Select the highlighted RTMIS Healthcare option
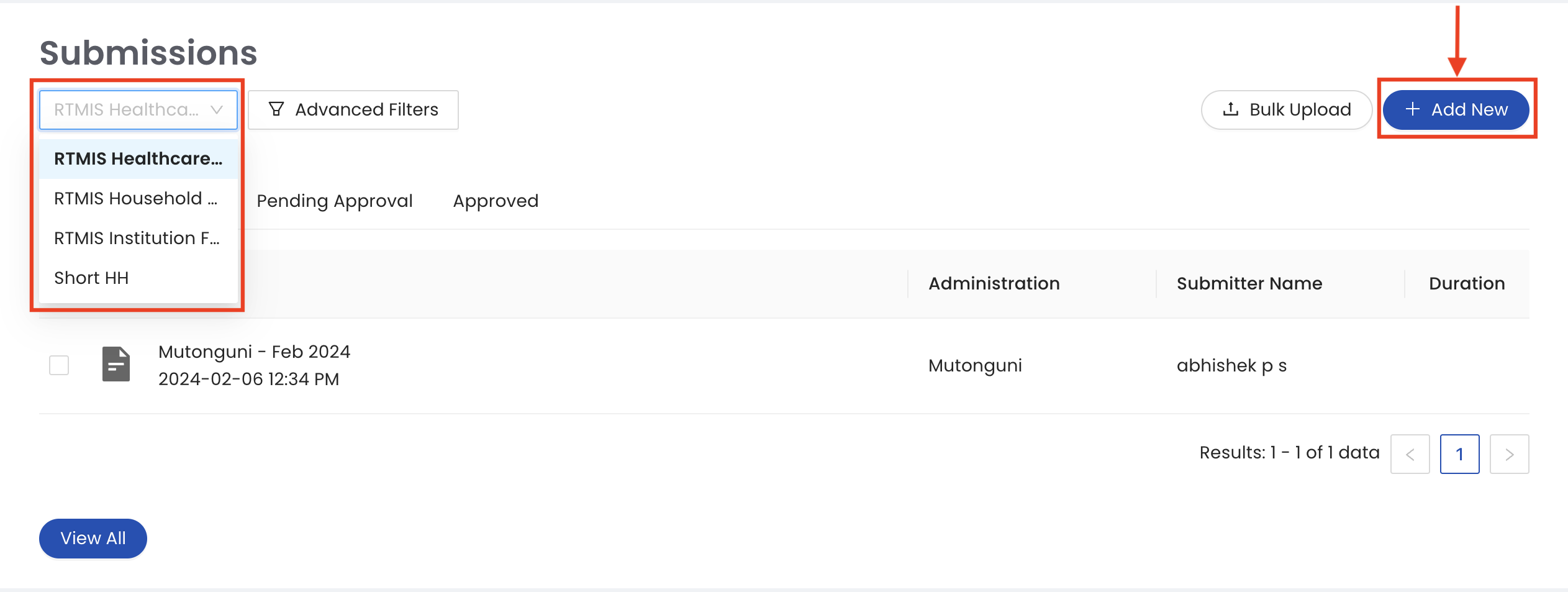This screenshot has width=1568, height=592. [x=138, y=159]
